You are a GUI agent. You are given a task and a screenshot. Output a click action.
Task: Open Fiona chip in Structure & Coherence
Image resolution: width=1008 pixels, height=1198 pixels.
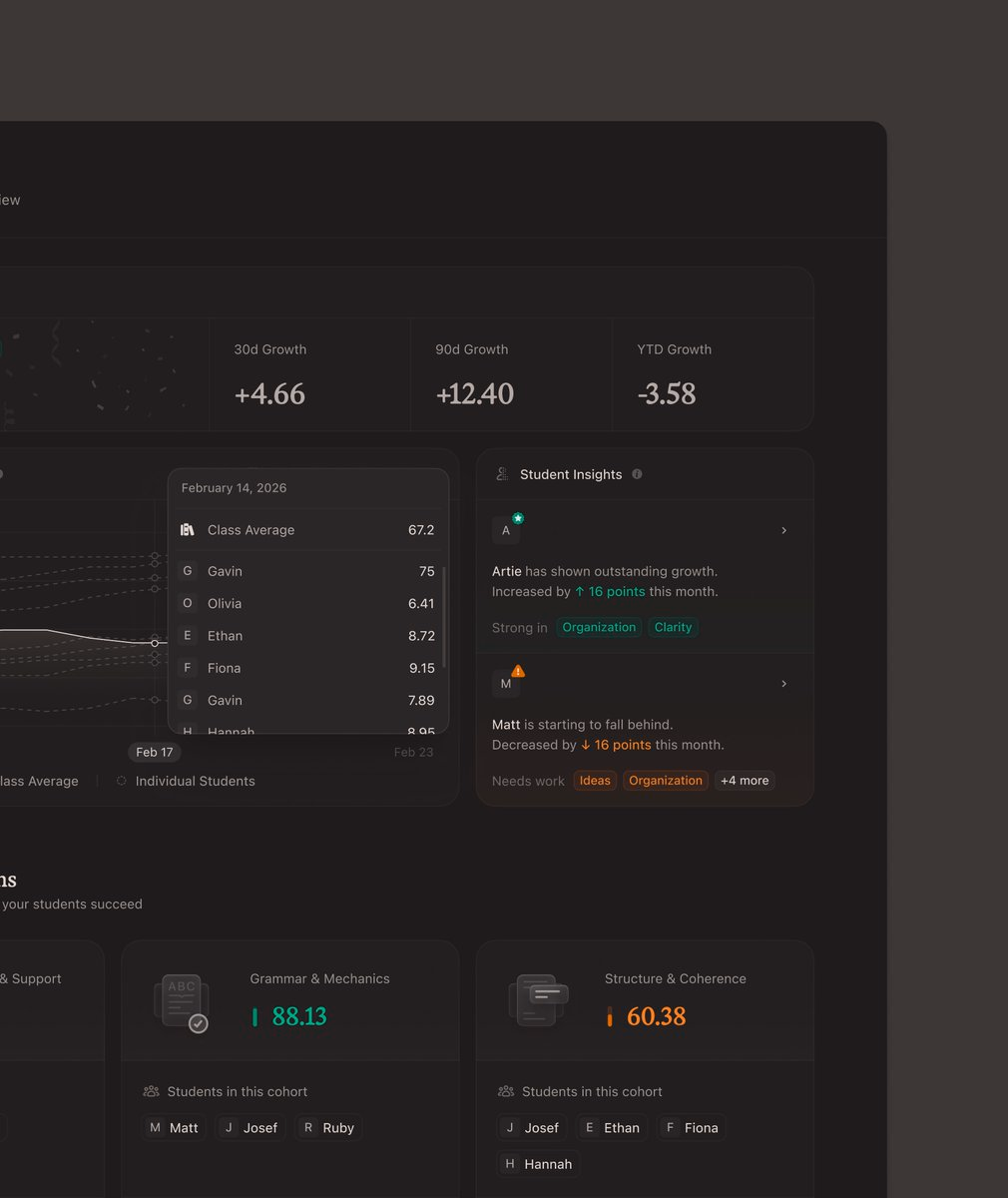692,1127
